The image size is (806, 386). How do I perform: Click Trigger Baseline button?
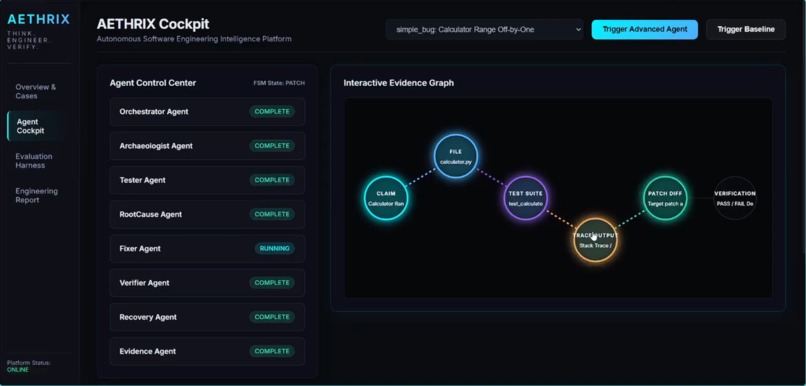click(746, 30)
